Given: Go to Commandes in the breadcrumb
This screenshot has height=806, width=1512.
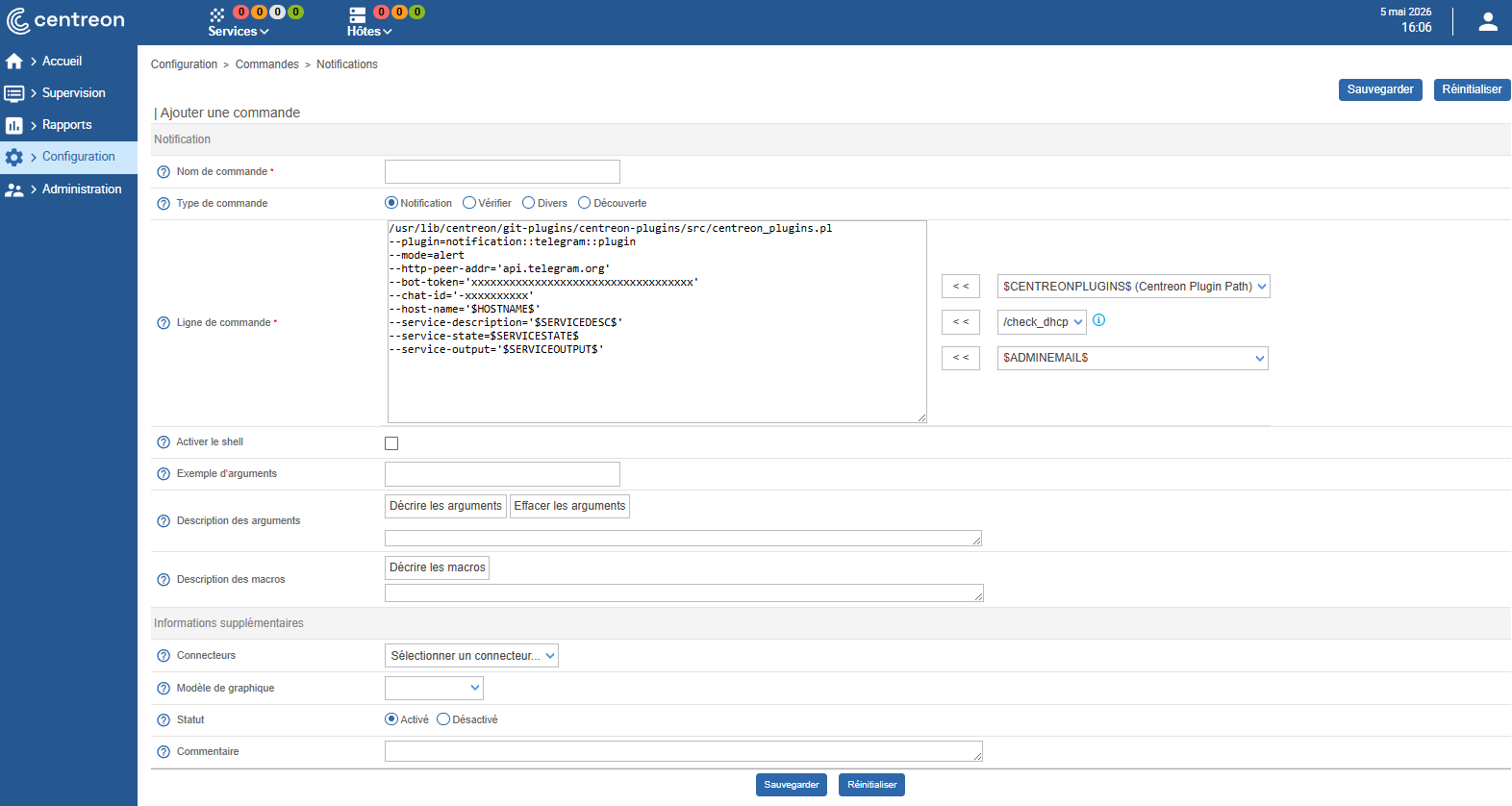Looking at the screenshot, I should (x=267, y=64).
